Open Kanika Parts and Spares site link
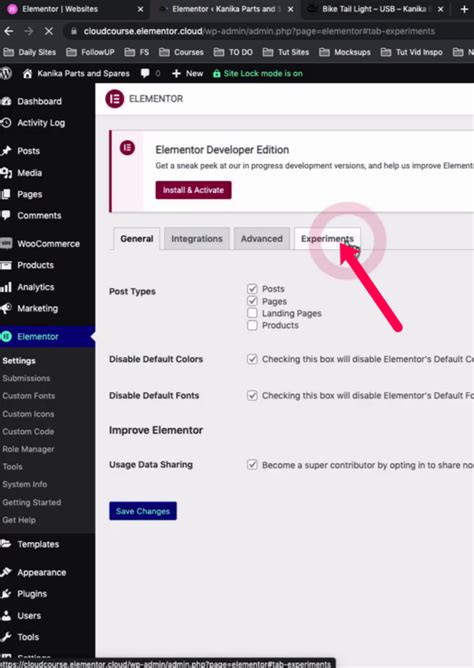The image size is (474, 668). pos(83,73)
